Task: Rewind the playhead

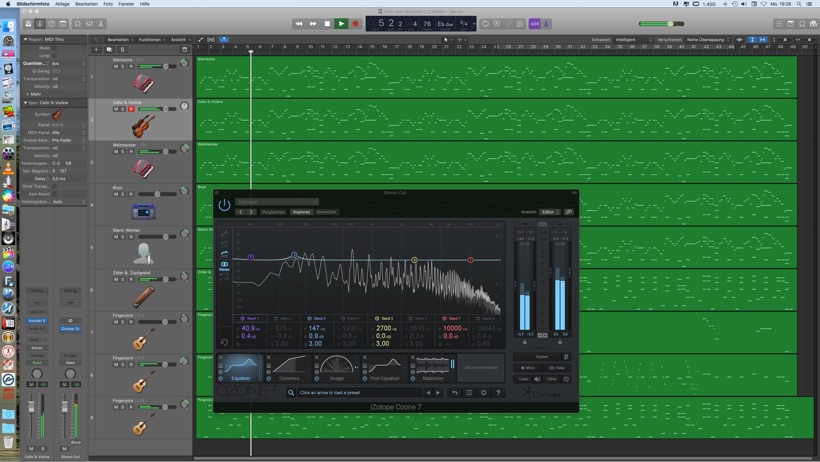Action: (x=299, y=24)
